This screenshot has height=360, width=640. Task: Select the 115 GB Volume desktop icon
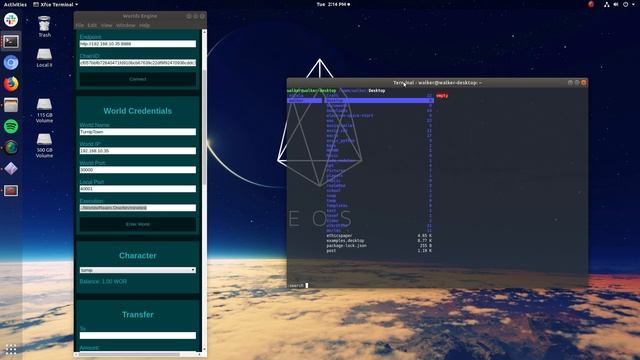point(44,110)
